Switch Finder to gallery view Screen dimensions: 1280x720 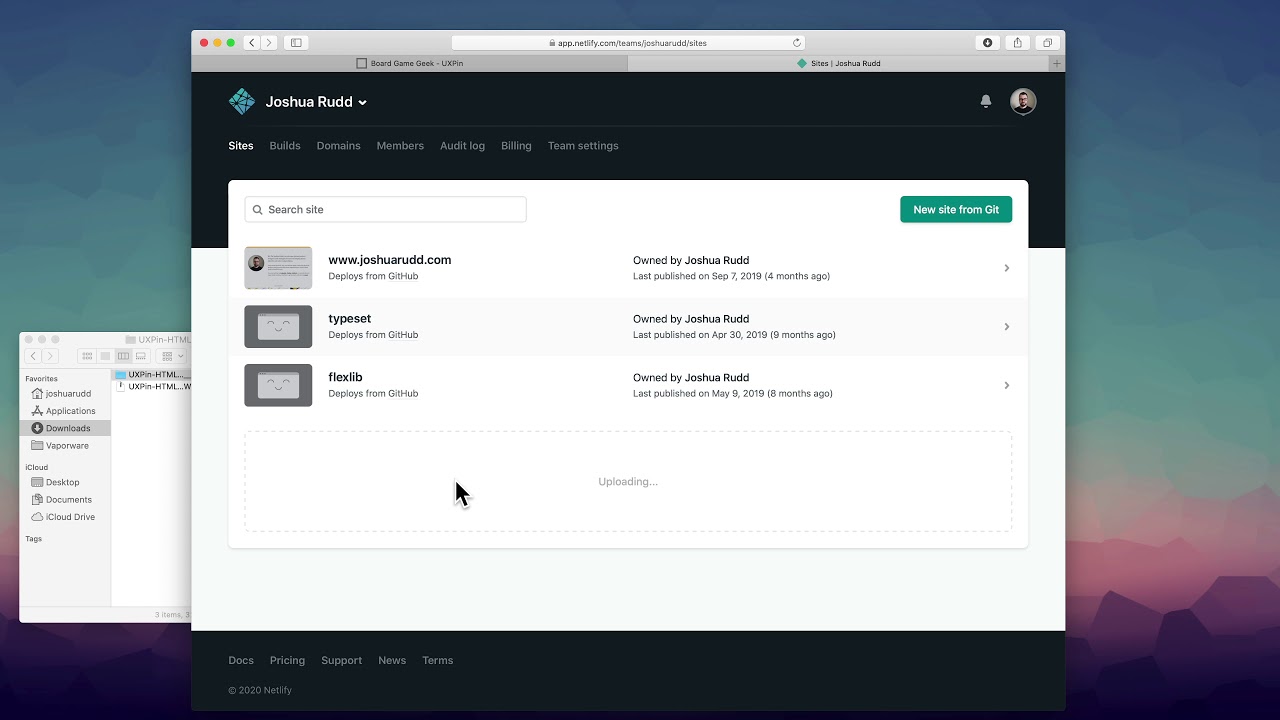tap(141, 356)
